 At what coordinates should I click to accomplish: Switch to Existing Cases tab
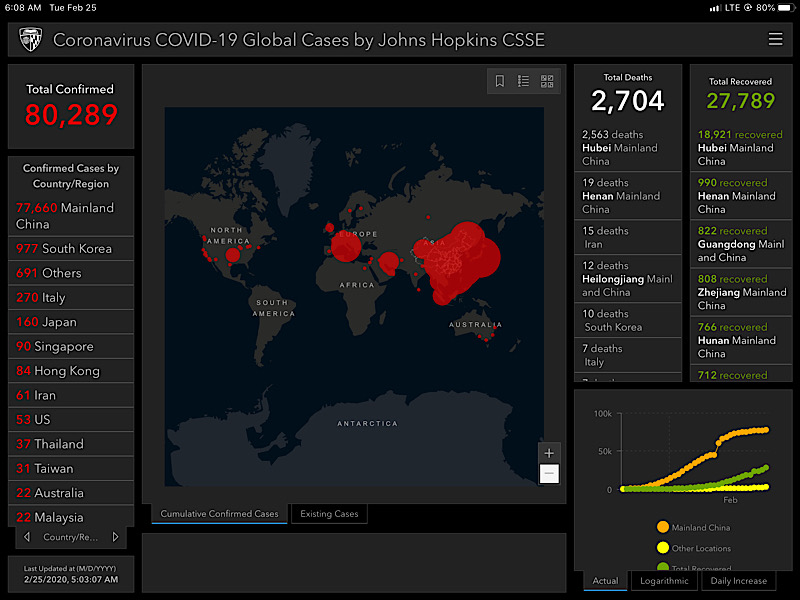329,514
